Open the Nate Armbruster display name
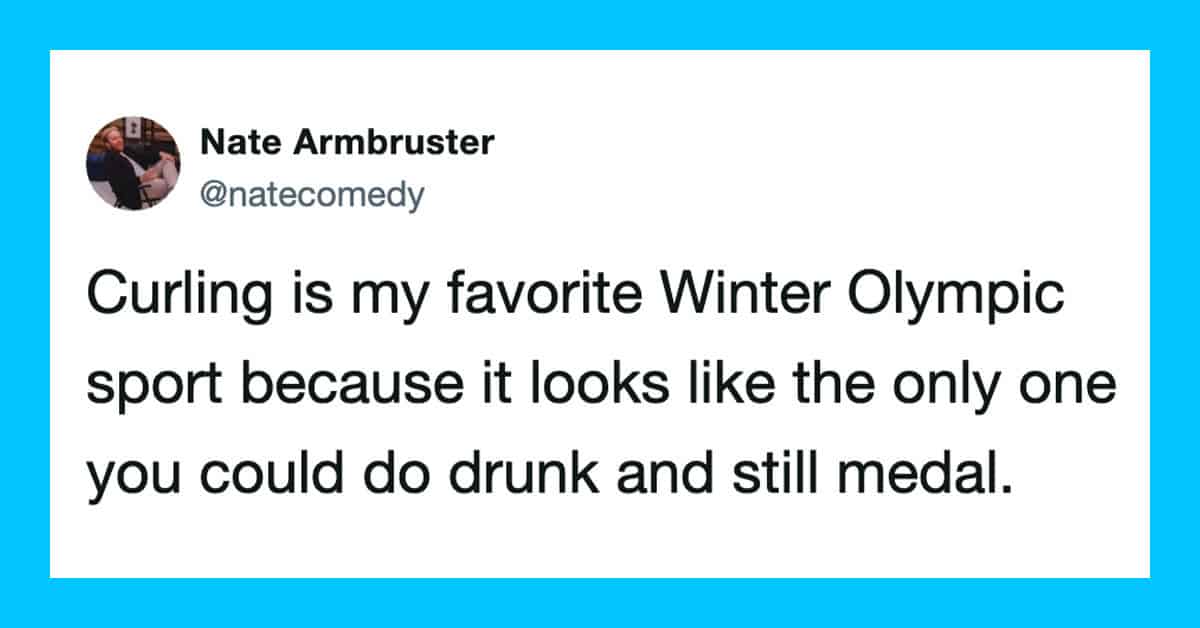Image resolution: width=1200 pixels, height=628 pixels. click(x=347, y=143)
